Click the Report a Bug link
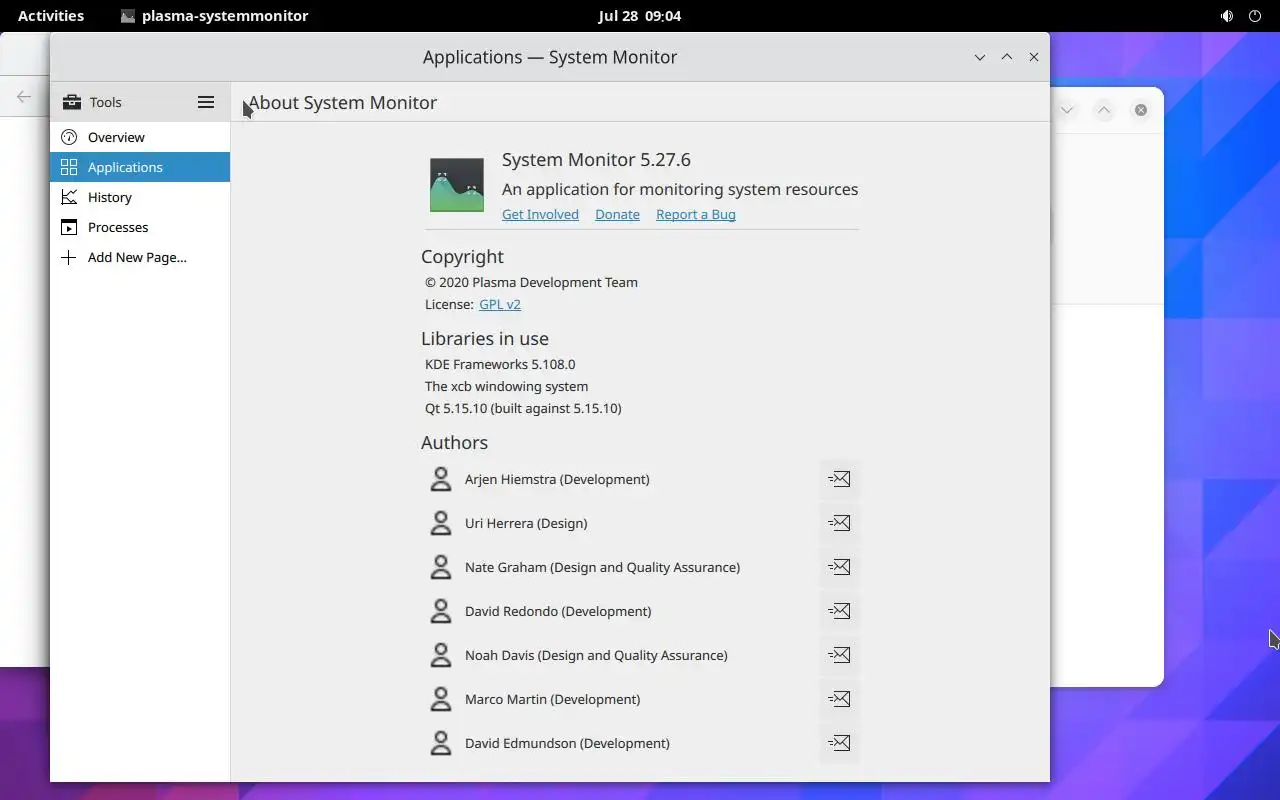The width and height of the screenshot is (1280, 800). point(696,214)
